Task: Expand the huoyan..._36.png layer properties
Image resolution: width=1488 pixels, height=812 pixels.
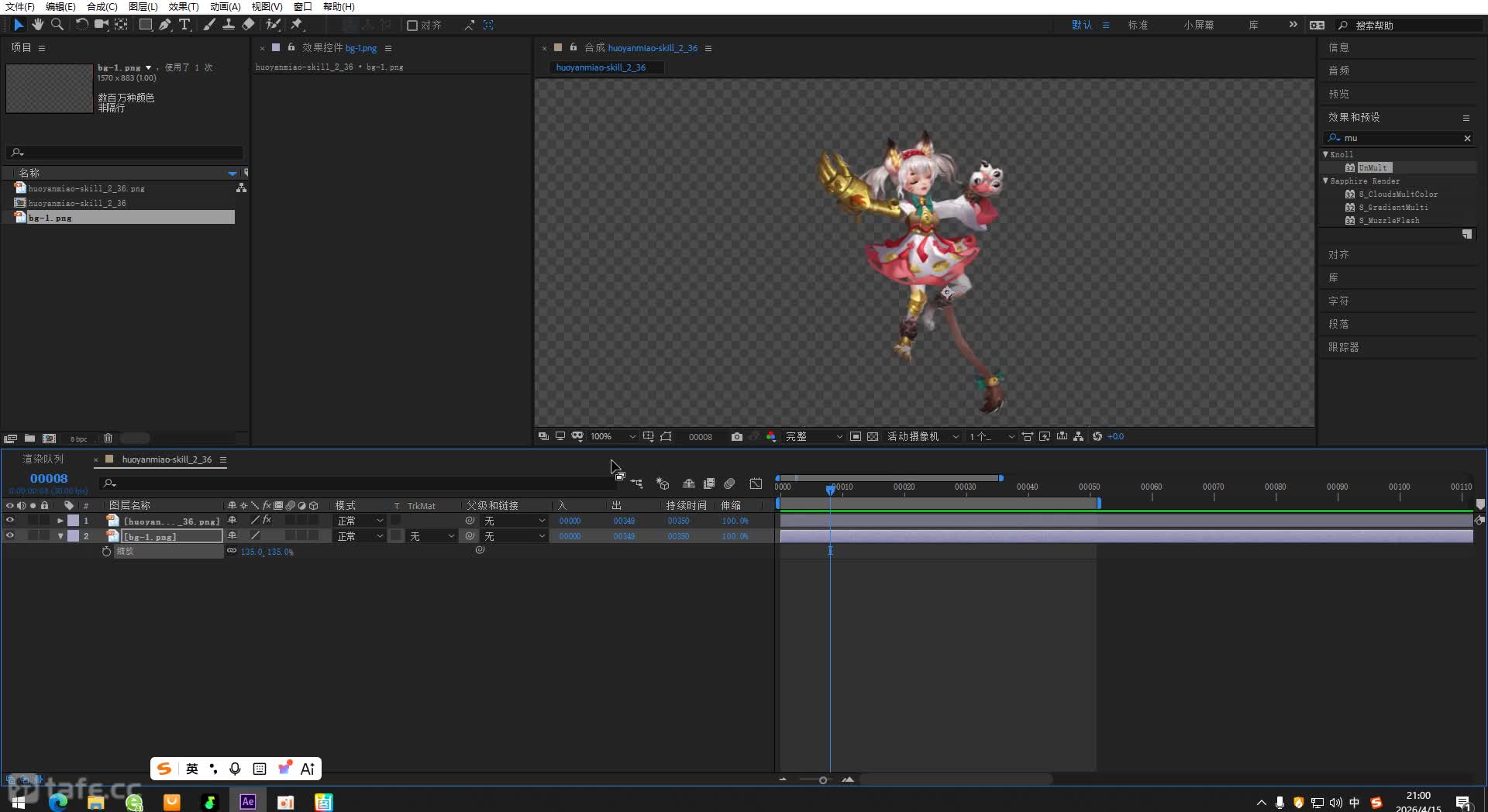Action: click(60, 521)
